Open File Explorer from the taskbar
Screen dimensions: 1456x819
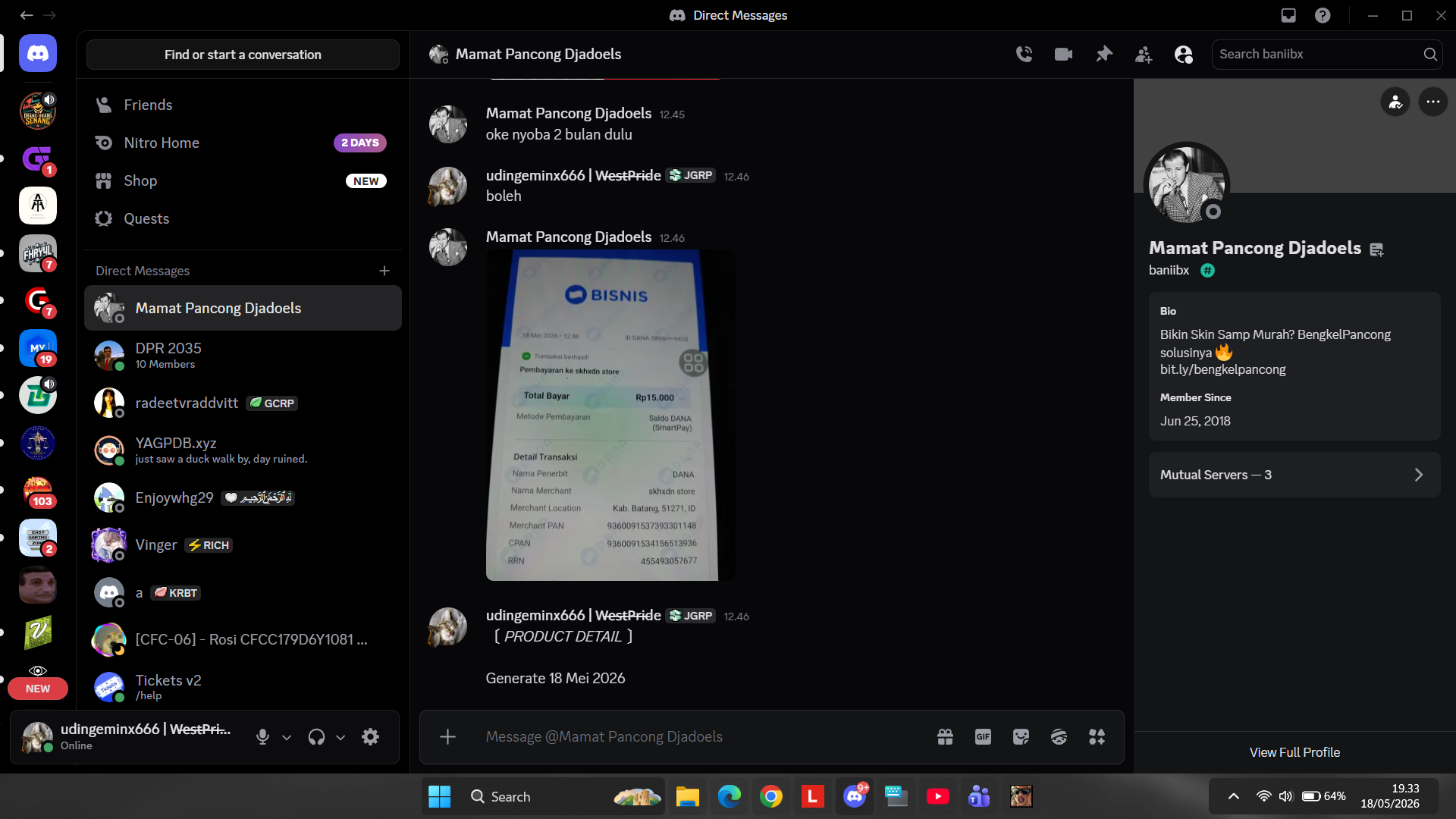687,796
